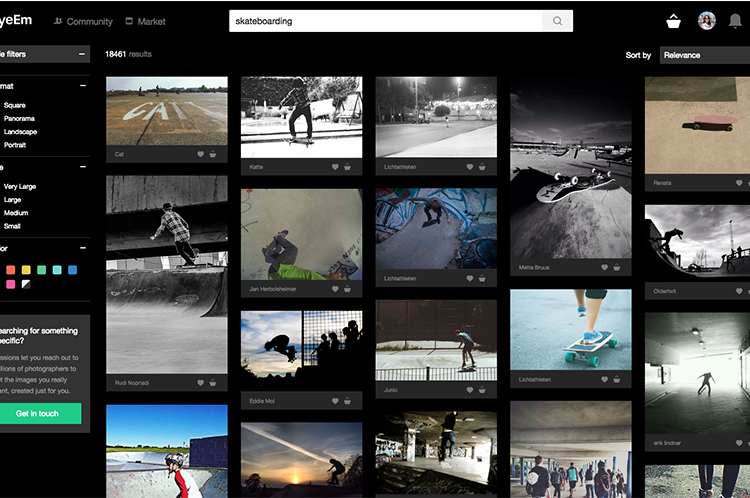This screenshot has height=498, width=750.
Task: Select the Square format filter
Action: (15, 105)
